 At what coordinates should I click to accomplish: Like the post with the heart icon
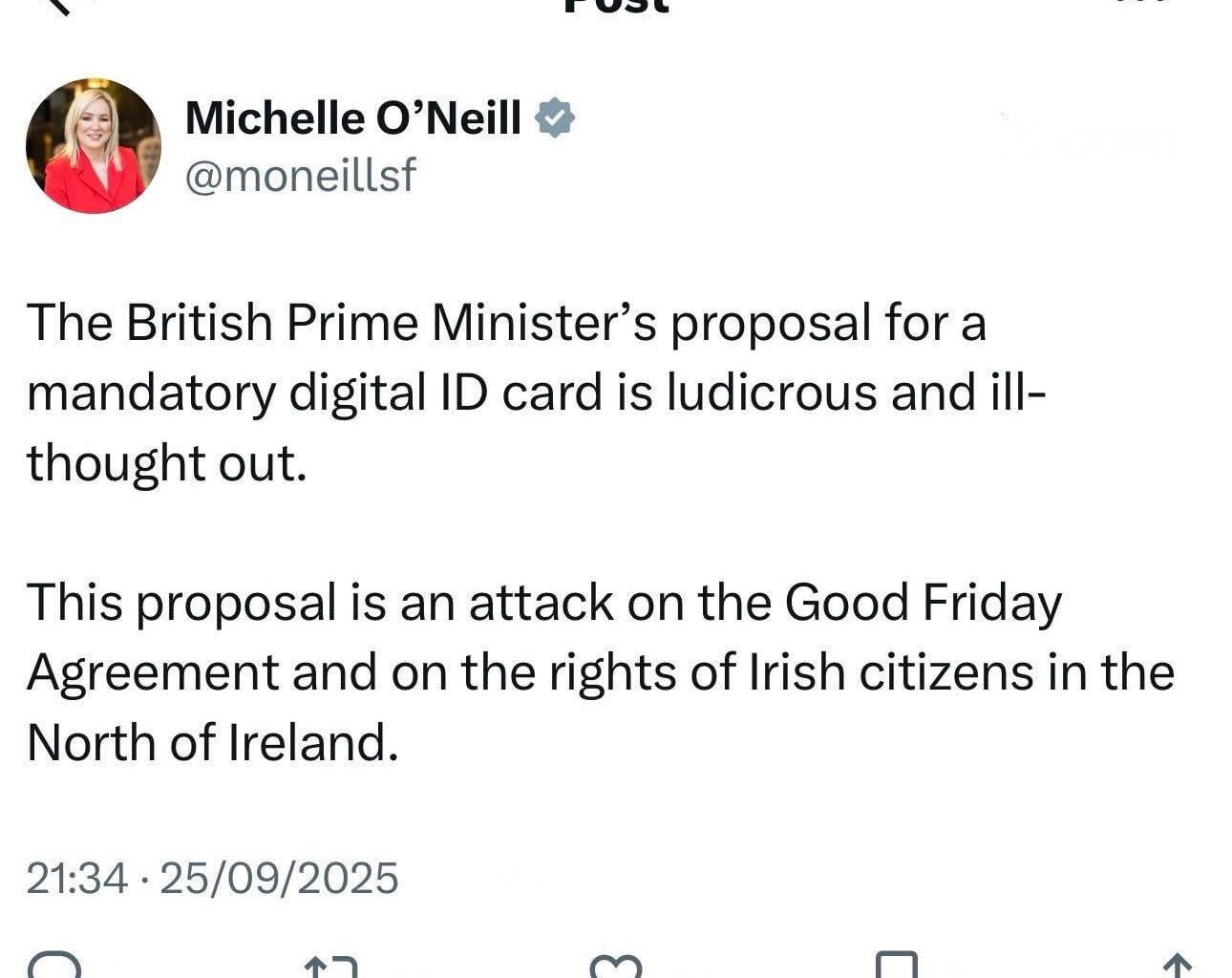(615, 967)
